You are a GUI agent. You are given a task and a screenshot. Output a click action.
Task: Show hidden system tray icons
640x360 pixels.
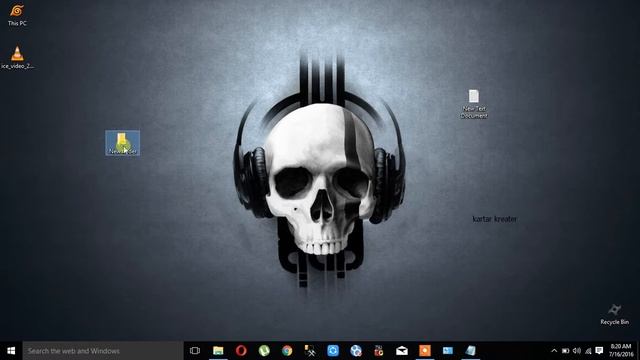click(x=554, y=351)
